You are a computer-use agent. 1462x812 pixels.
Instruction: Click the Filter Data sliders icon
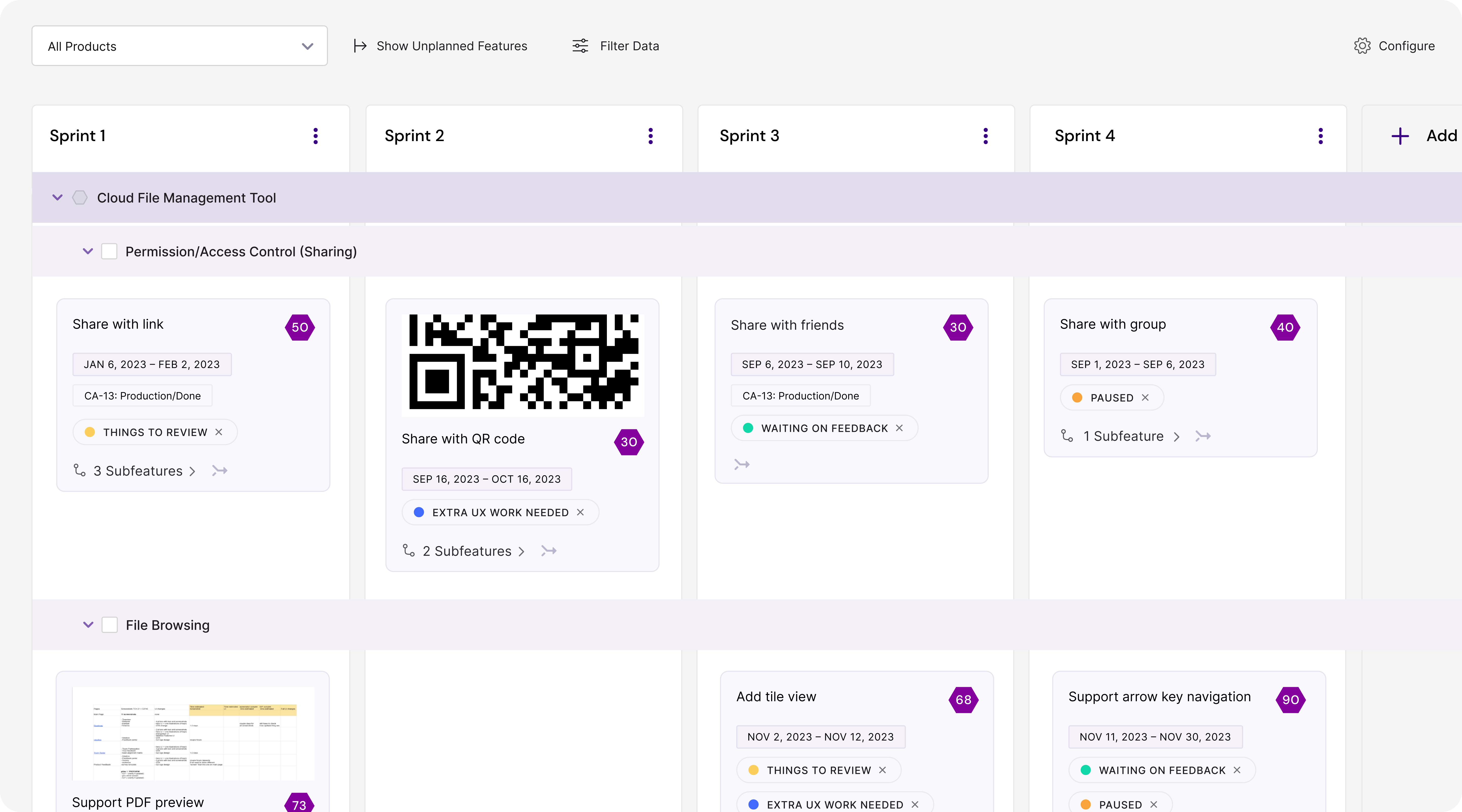tap(580, 46)
